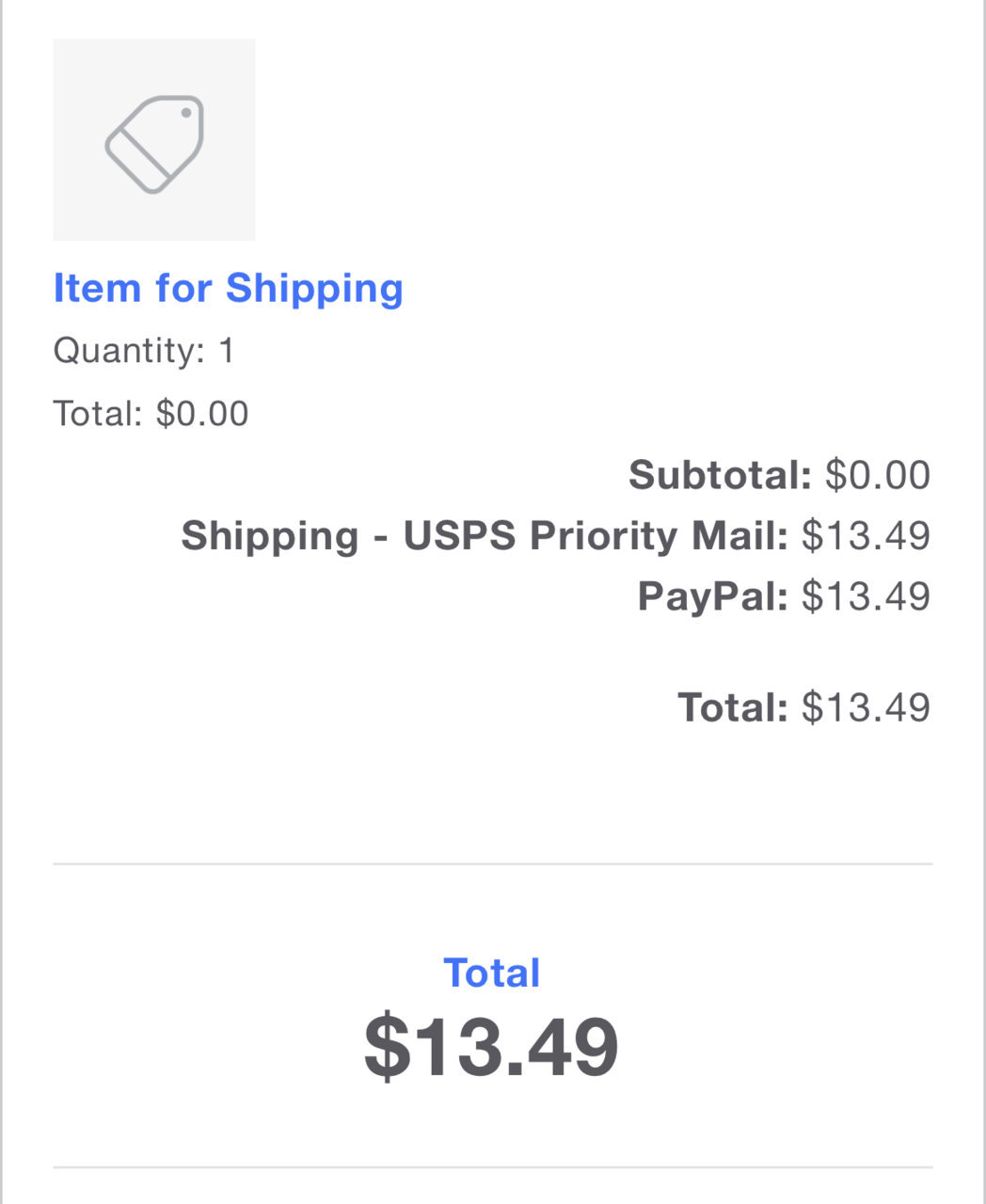Click the gray item thumbnail box
The height and width of the screenshot is (1204, 986).
pyautogui.click(x=154, y=139)
